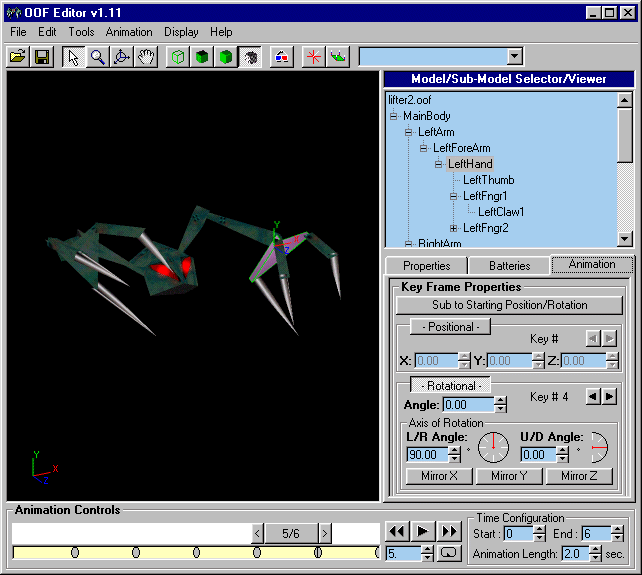Toggle the Positional key frame button
Viewport: 642px width, 575px height.
tap(452, 326)
